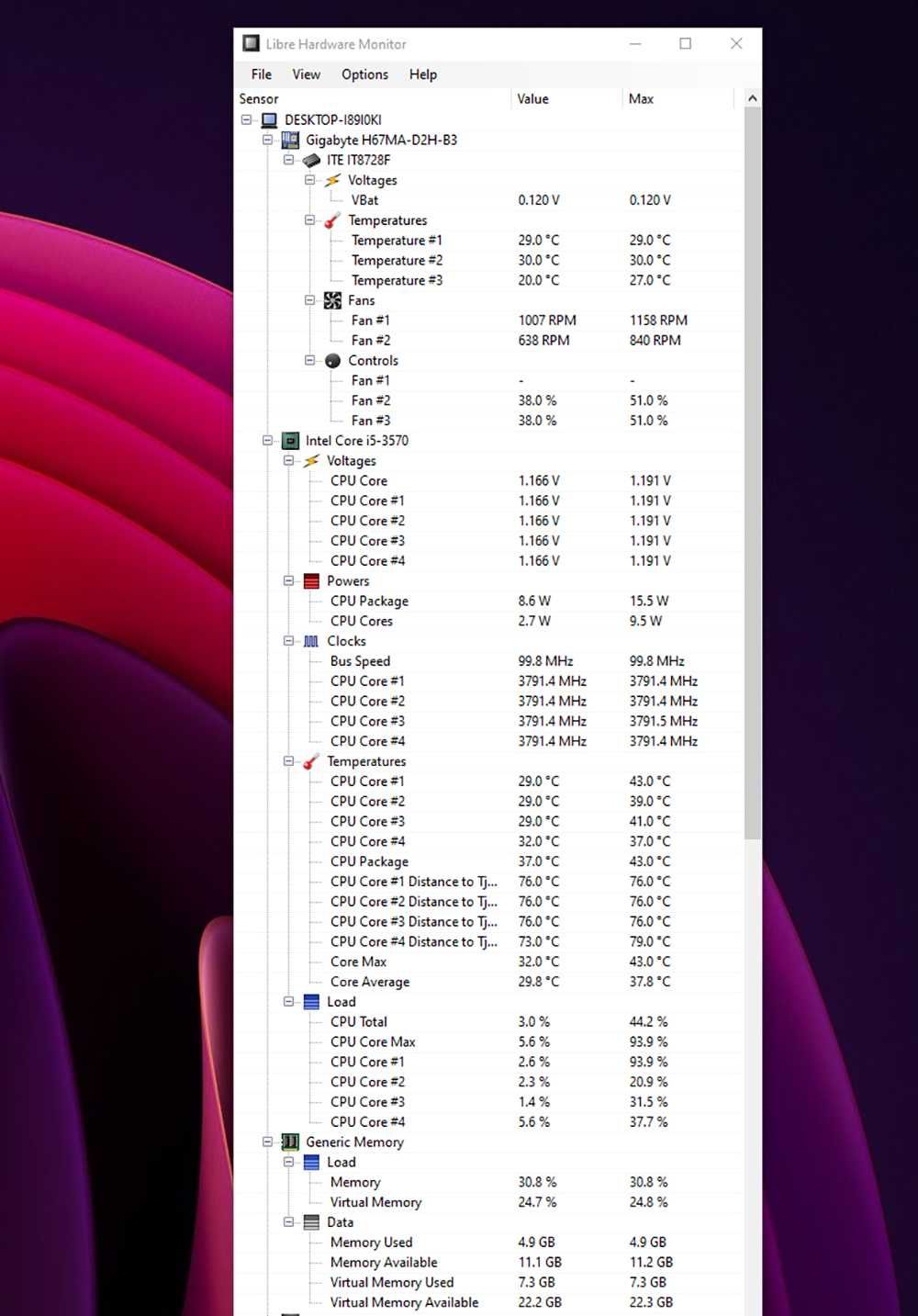Collapse the Clocks group
The width and height of the screenshot is (918, 1316).
288,641
